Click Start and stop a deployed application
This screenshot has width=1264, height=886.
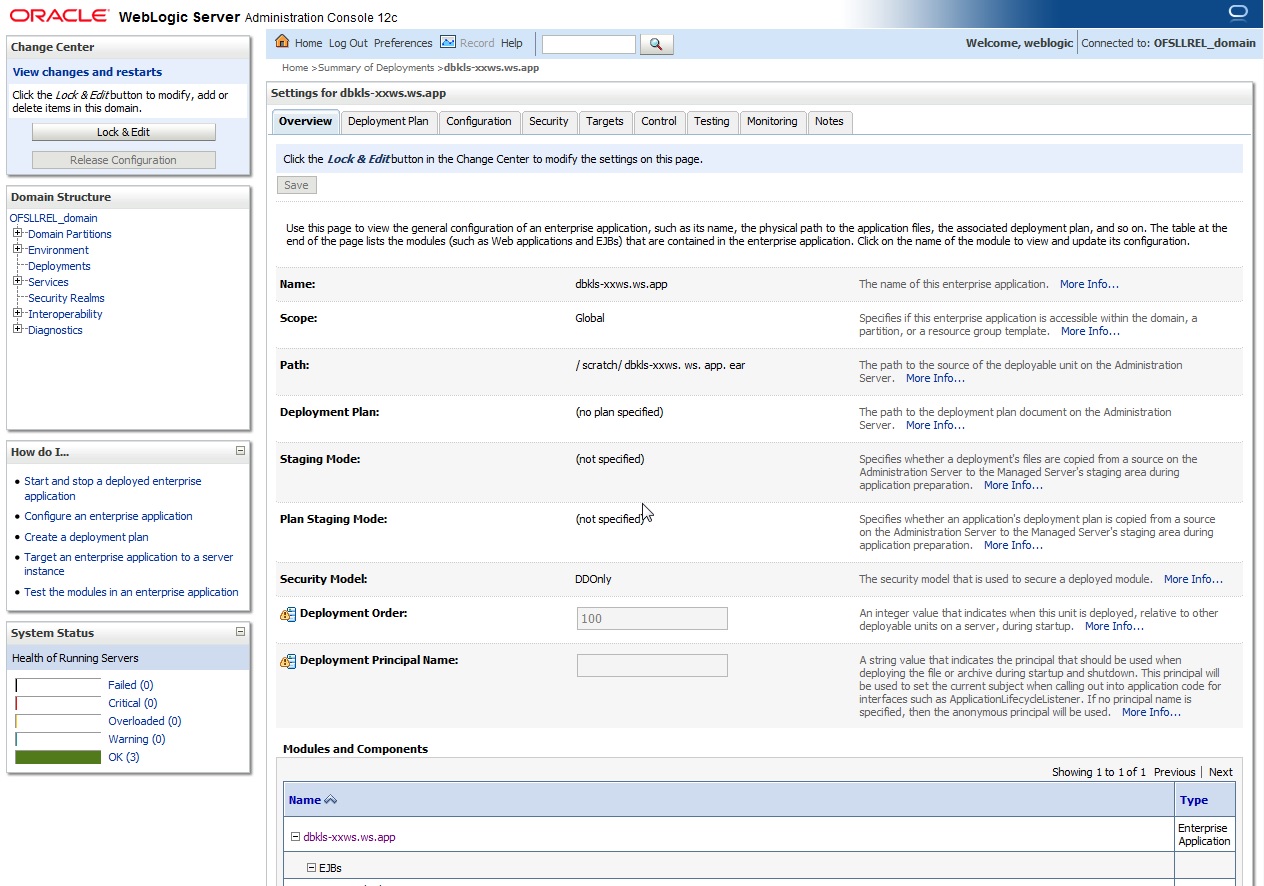coord(112,488)
